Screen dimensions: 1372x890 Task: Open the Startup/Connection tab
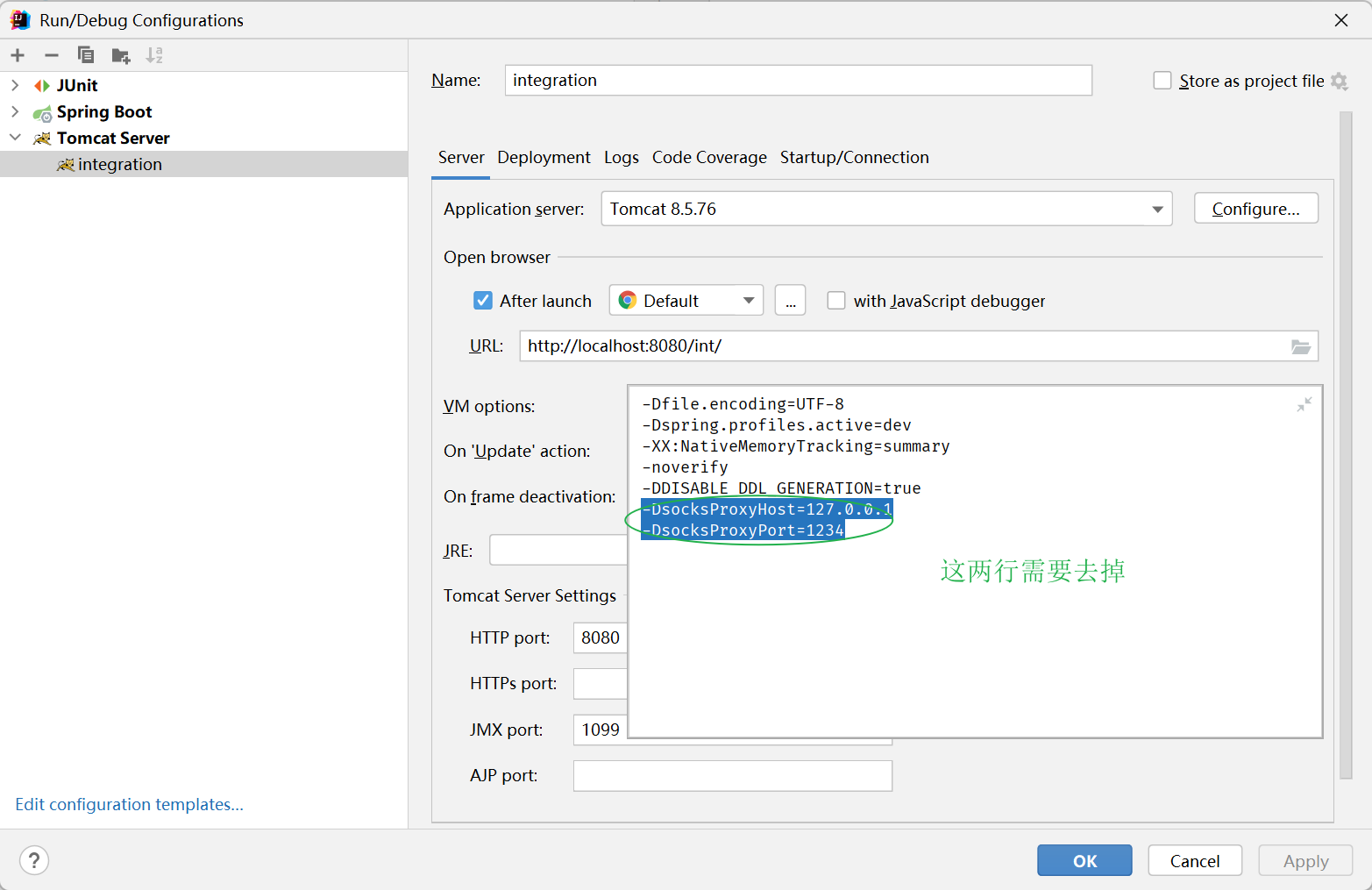click(x=854, y=157)
